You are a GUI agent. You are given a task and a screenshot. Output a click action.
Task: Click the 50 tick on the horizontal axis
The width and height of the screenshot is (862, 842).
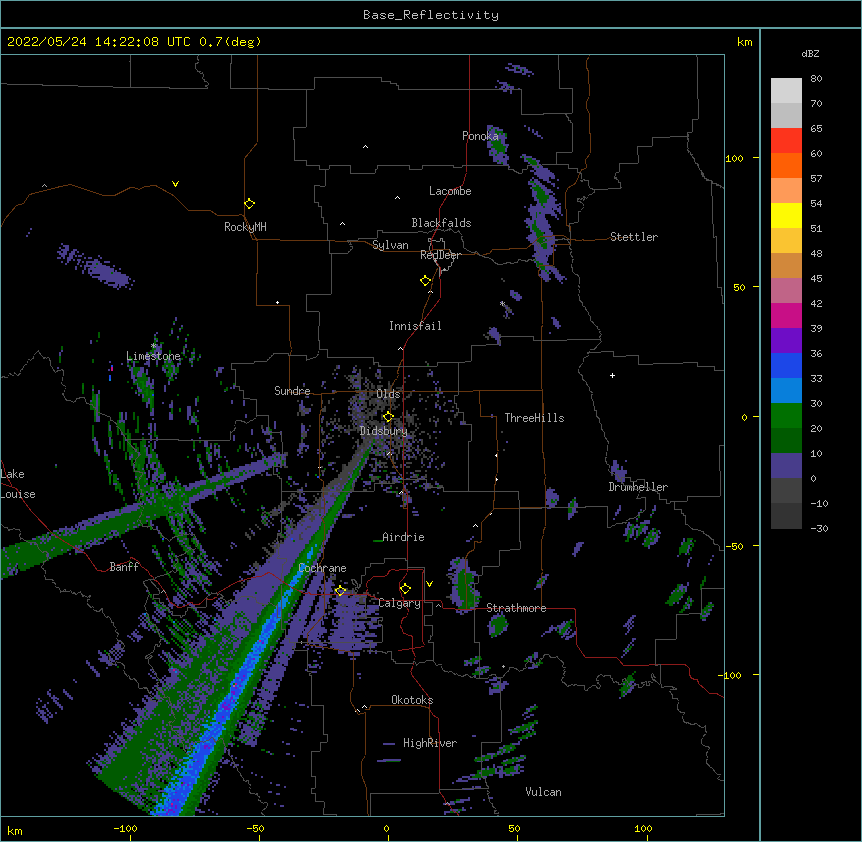point(514,828)
